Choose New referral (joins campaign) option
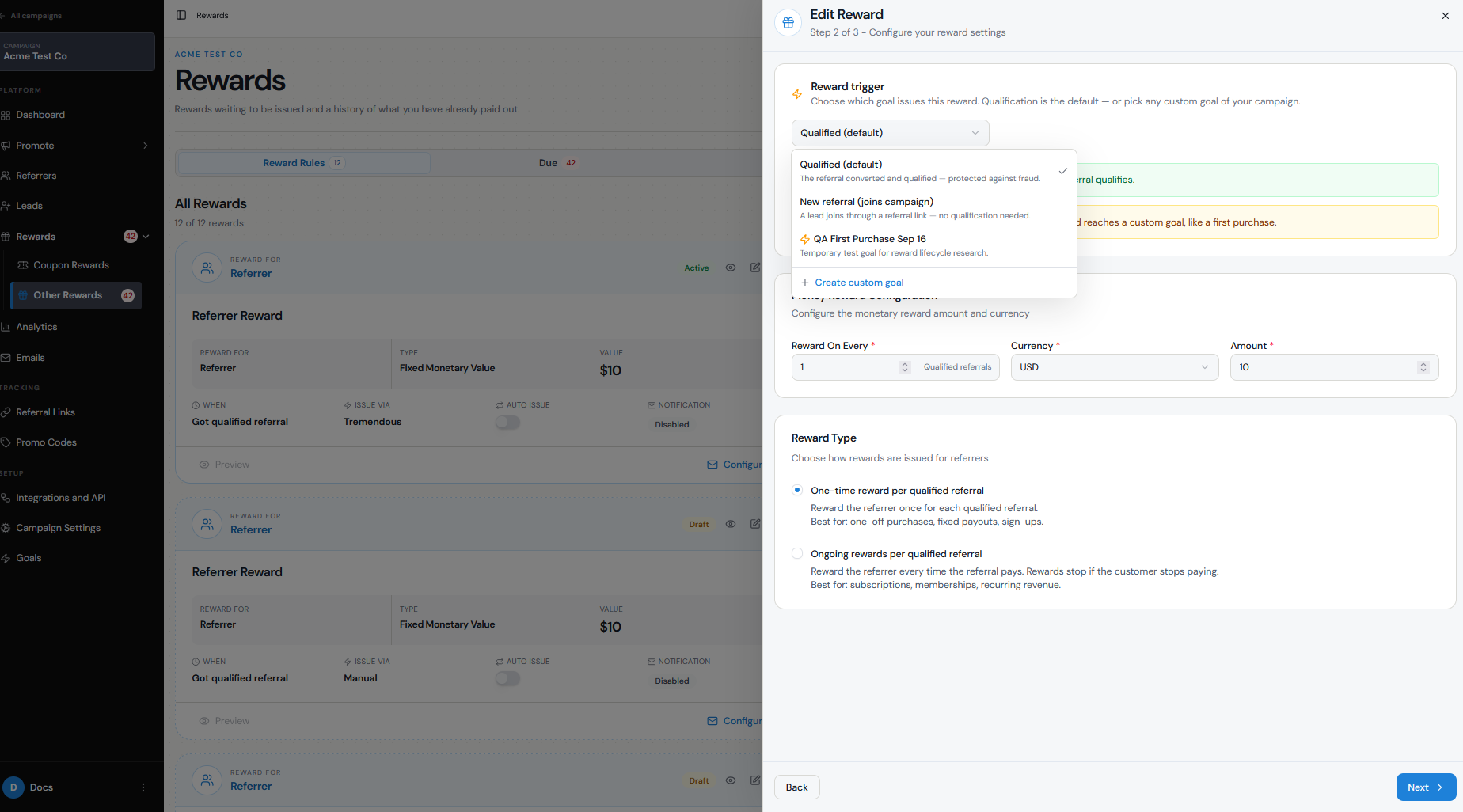 (934, 208)
